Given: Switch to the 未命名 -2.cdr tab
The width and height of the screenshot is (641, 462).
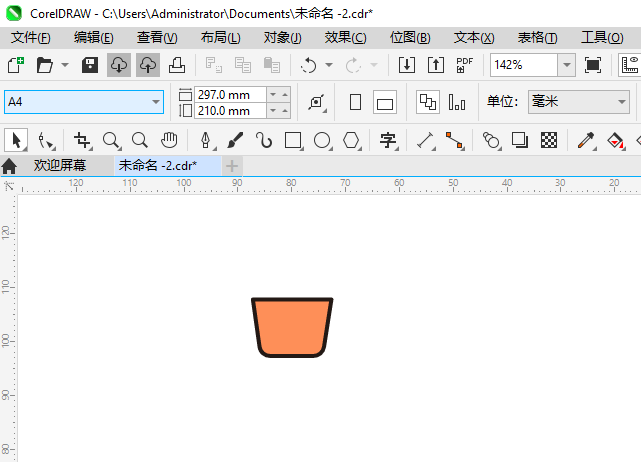Looking at the screenshot, I should (168, 166).
